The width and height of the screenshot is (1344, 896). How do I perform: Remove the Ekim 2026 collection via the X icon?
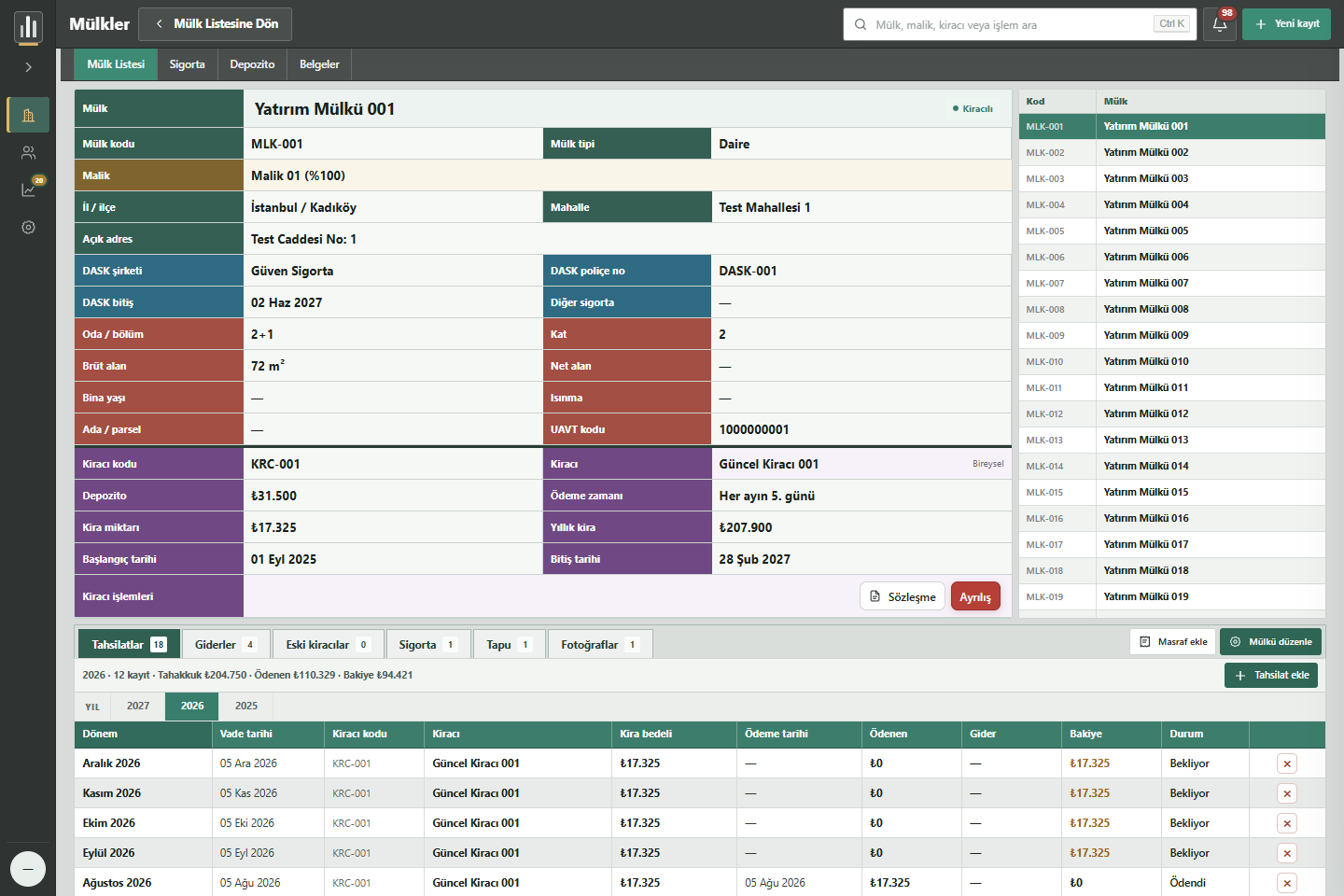tap(1287, 823)
